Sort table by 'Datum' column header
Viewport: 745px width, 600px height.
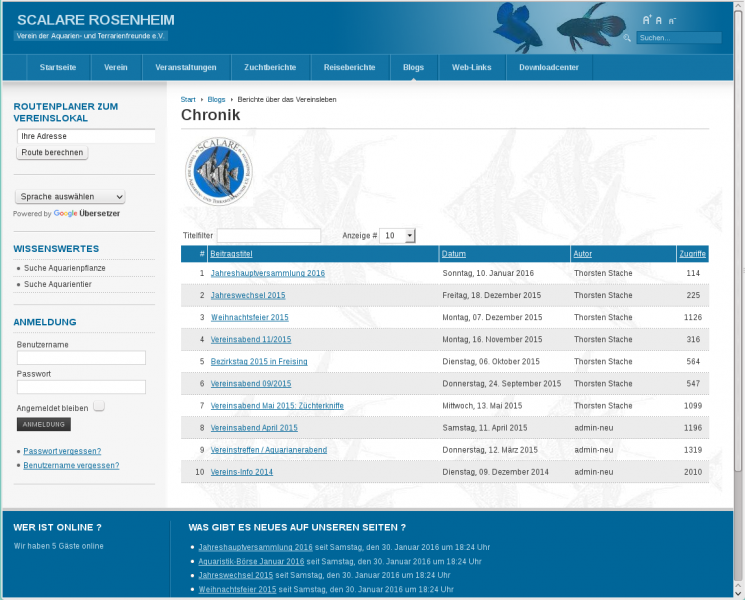[x=454, y=254]
